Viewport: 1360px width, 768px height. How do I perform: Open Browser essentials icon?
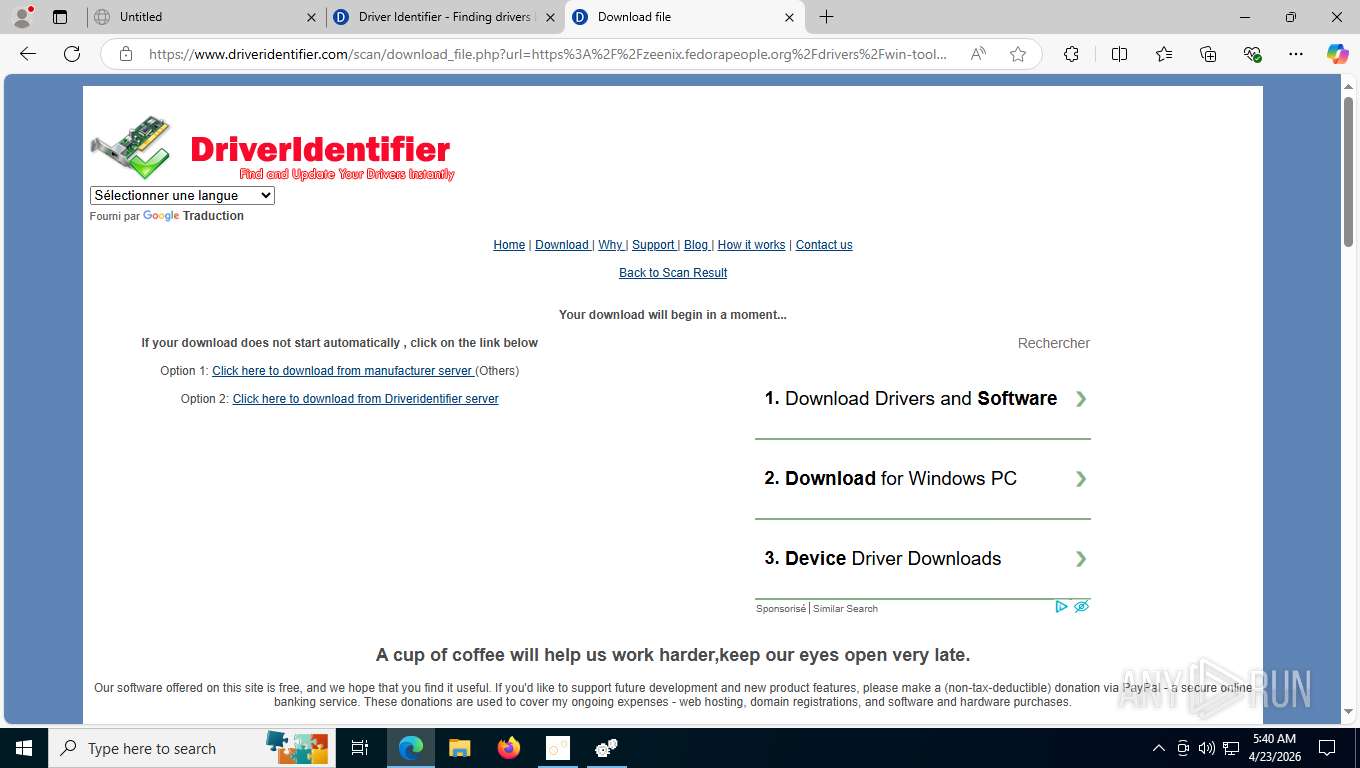point(1252,54)
